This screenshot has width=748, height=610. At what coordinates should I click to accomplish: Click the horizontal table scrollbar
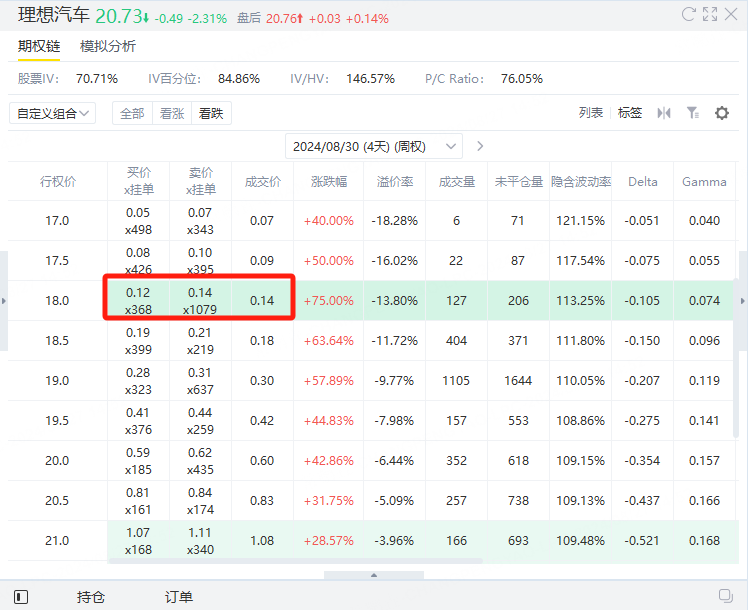coord(296,561)
